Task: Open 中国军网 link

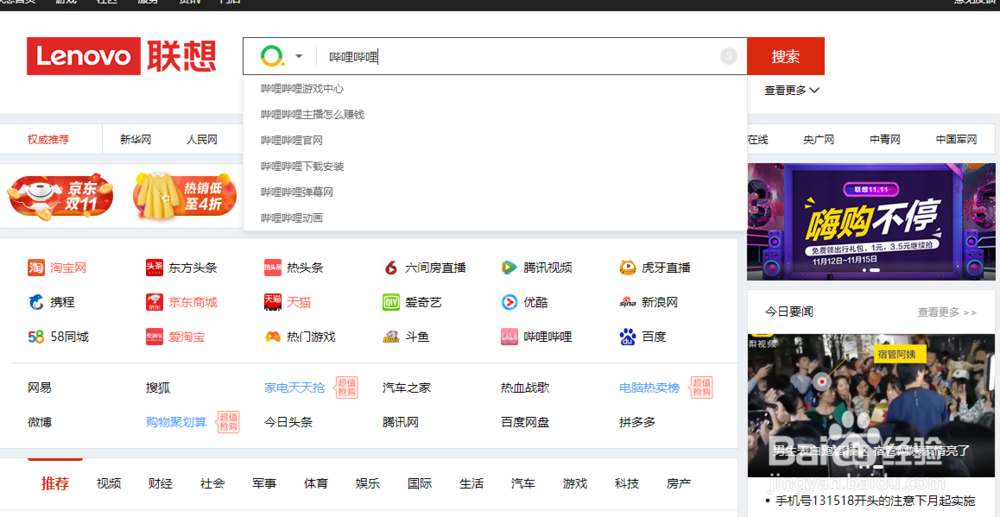Action: (x=956, y=140)
